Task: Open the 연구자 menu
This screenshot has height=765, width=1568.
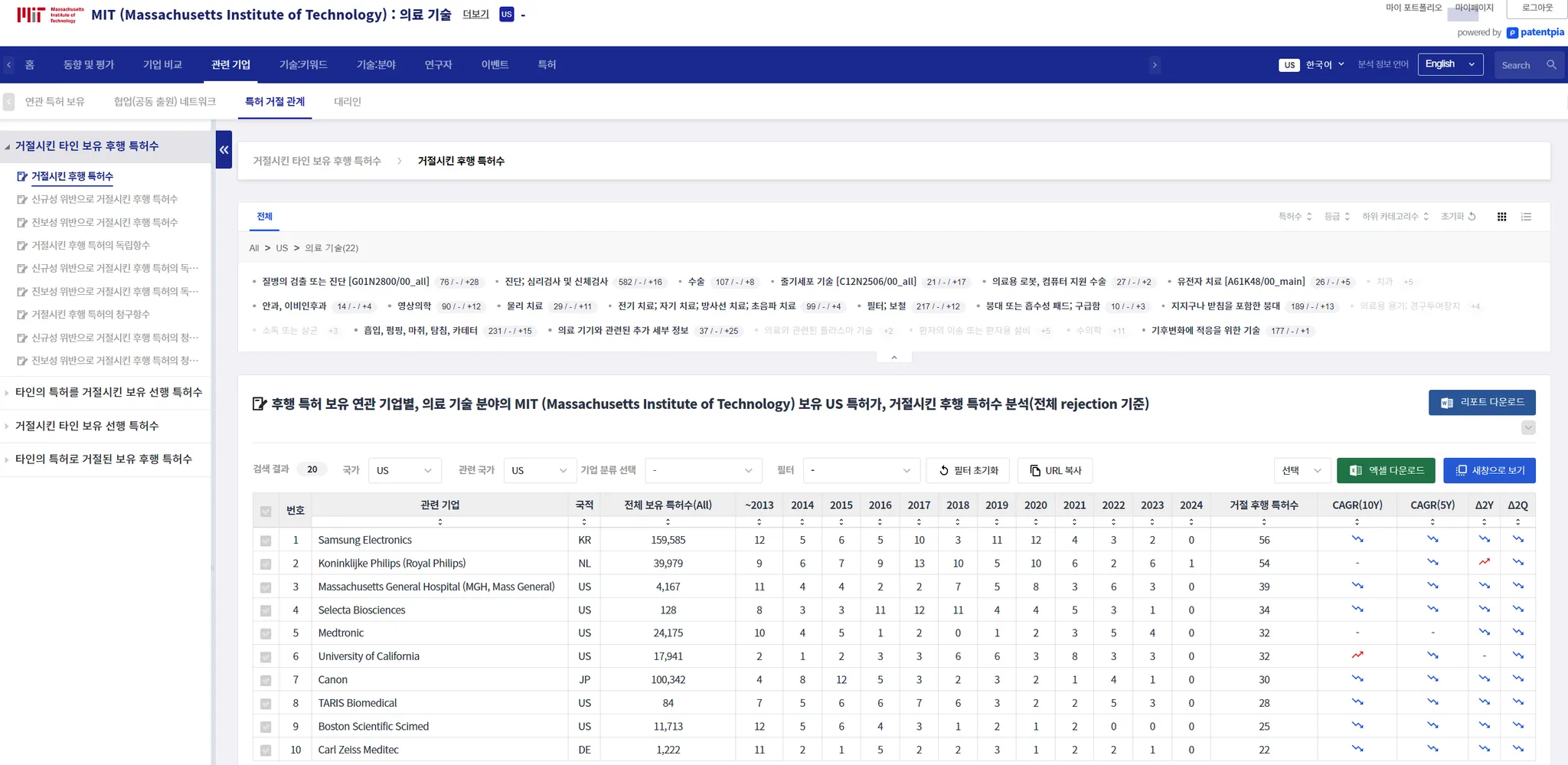Action: 438,65
